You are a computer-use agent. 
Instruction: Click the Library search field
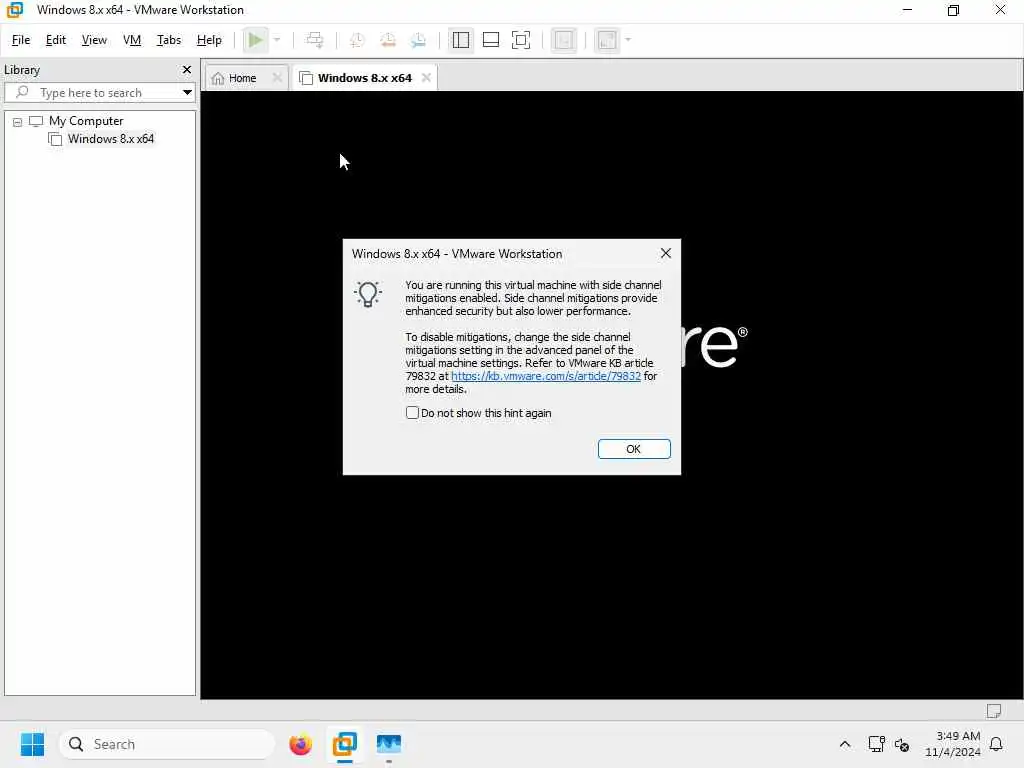pyautogui.click(x=98, y=92)
